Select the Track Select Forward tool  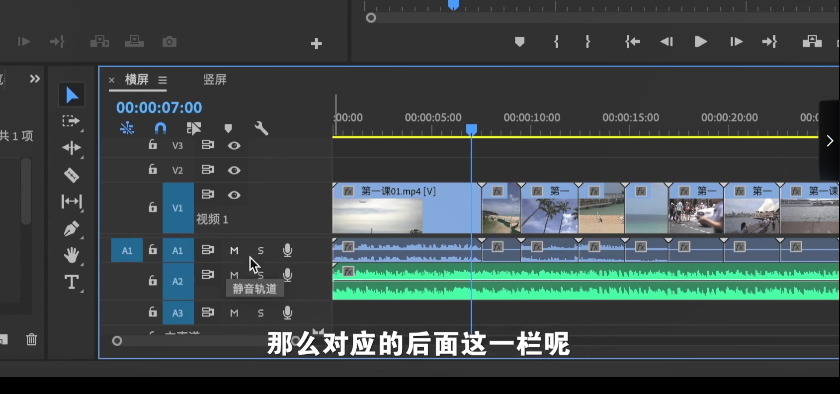(71, 121)
